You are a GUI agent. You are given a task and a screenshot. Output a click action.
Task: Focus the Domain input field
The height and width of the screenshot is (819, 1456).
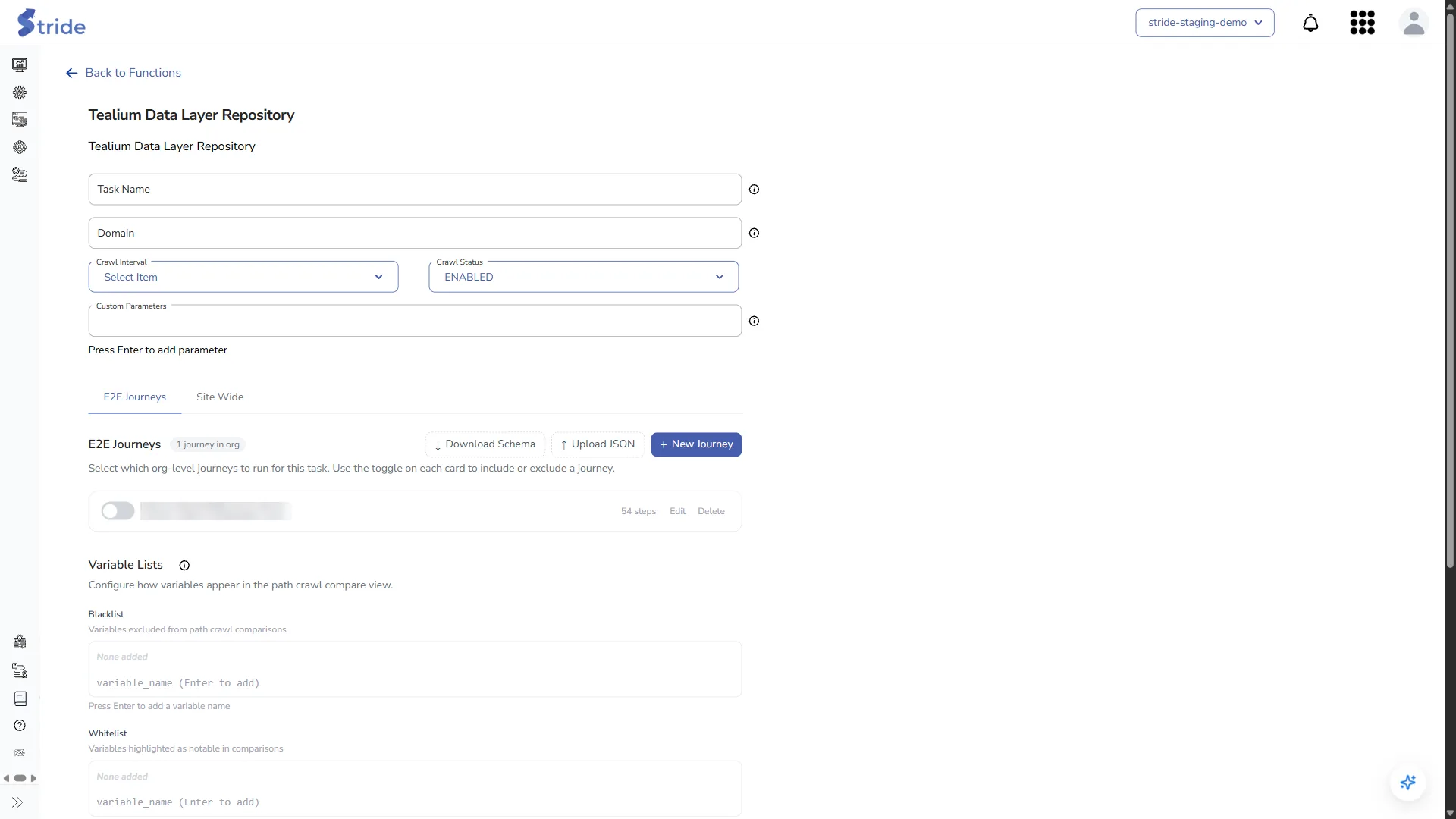(x=415, y=234)
